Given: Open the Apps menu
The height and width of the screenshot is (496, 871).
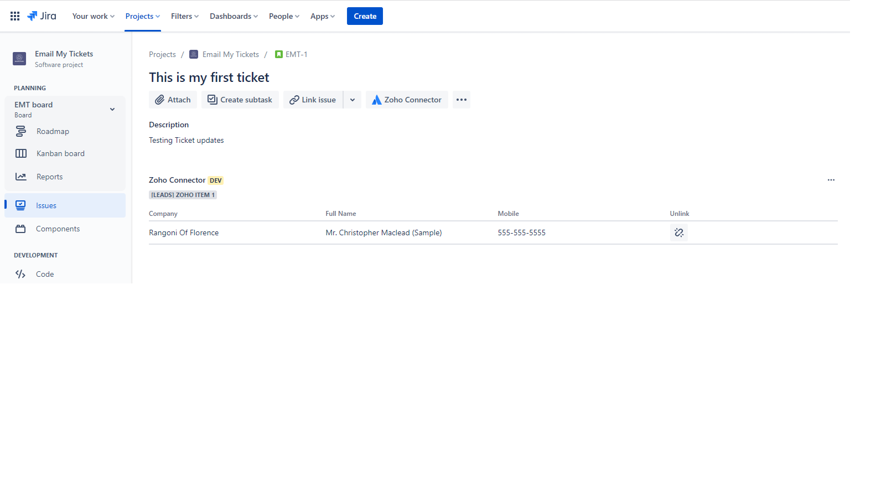Looking at the screenshot, I should tap(322, 16).
